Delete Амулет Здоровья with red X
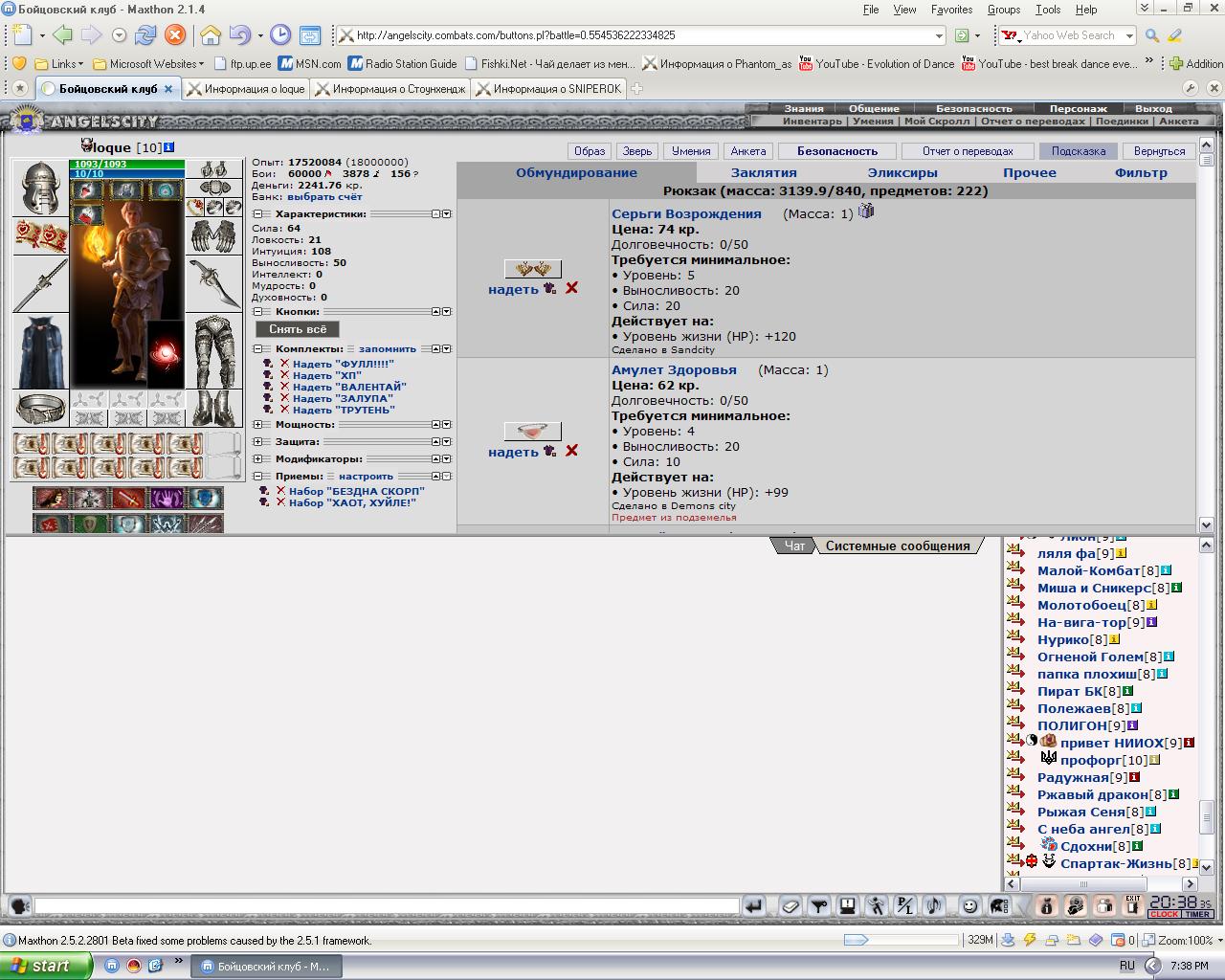Screen dimensions: 1225x980 point(571,451)
